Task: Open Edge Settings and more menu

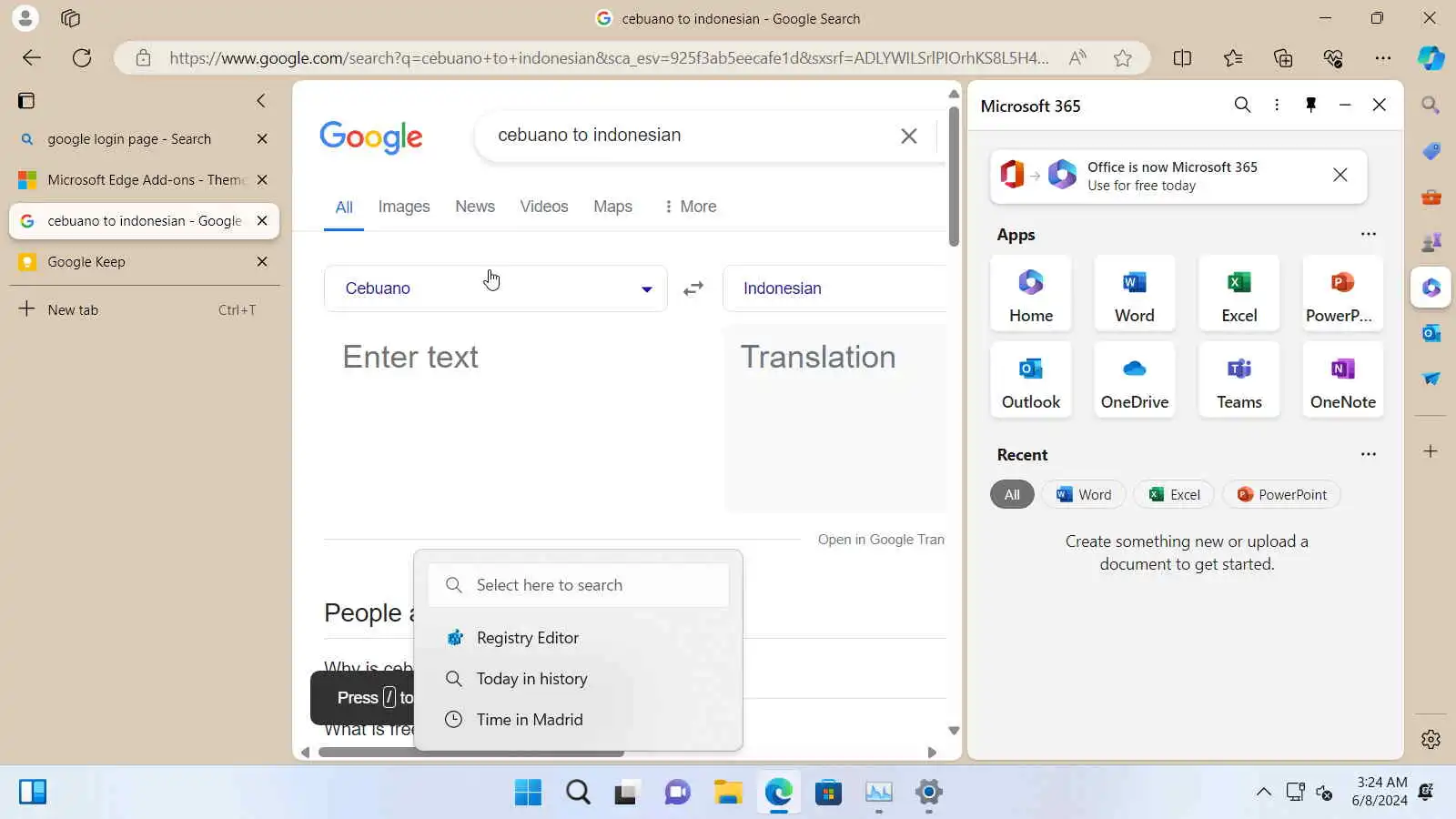Action: click(1383, 58)
